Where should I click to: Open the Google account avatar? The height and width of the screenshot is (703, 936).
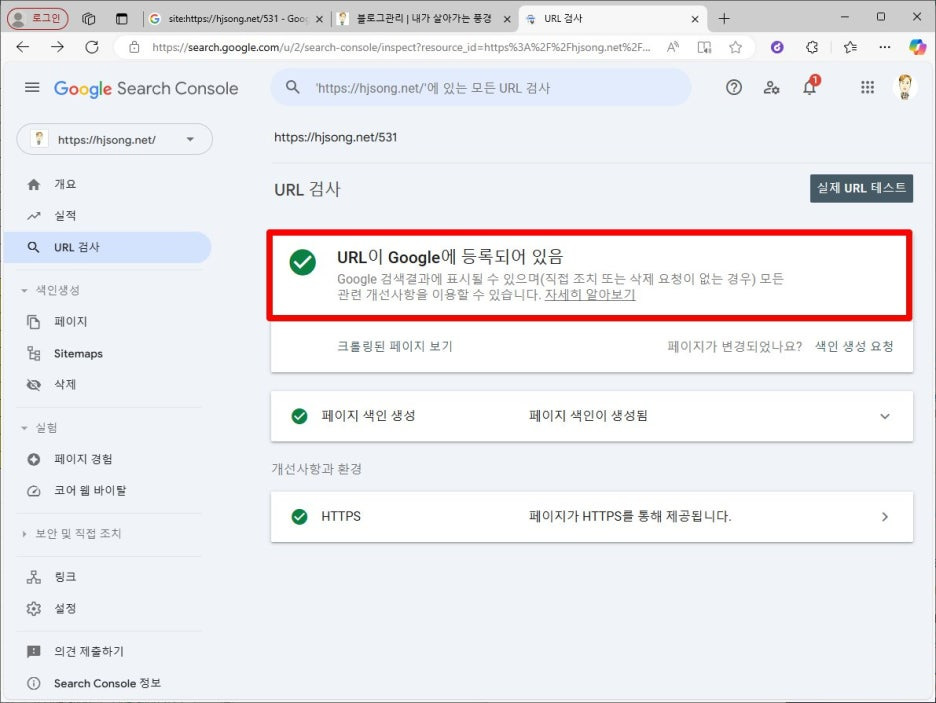point(904,87)
